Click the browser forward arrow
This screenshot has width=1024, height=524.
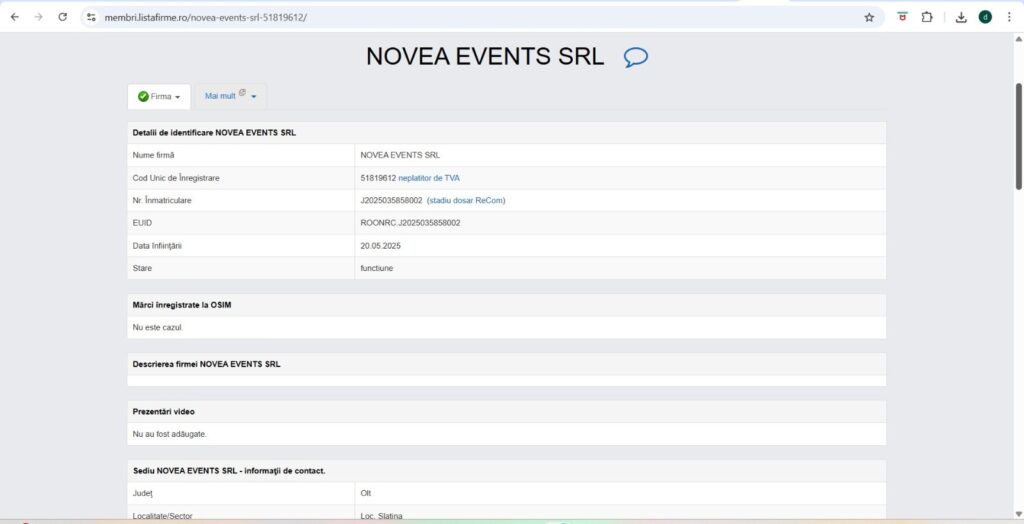[x=39, y=18]
